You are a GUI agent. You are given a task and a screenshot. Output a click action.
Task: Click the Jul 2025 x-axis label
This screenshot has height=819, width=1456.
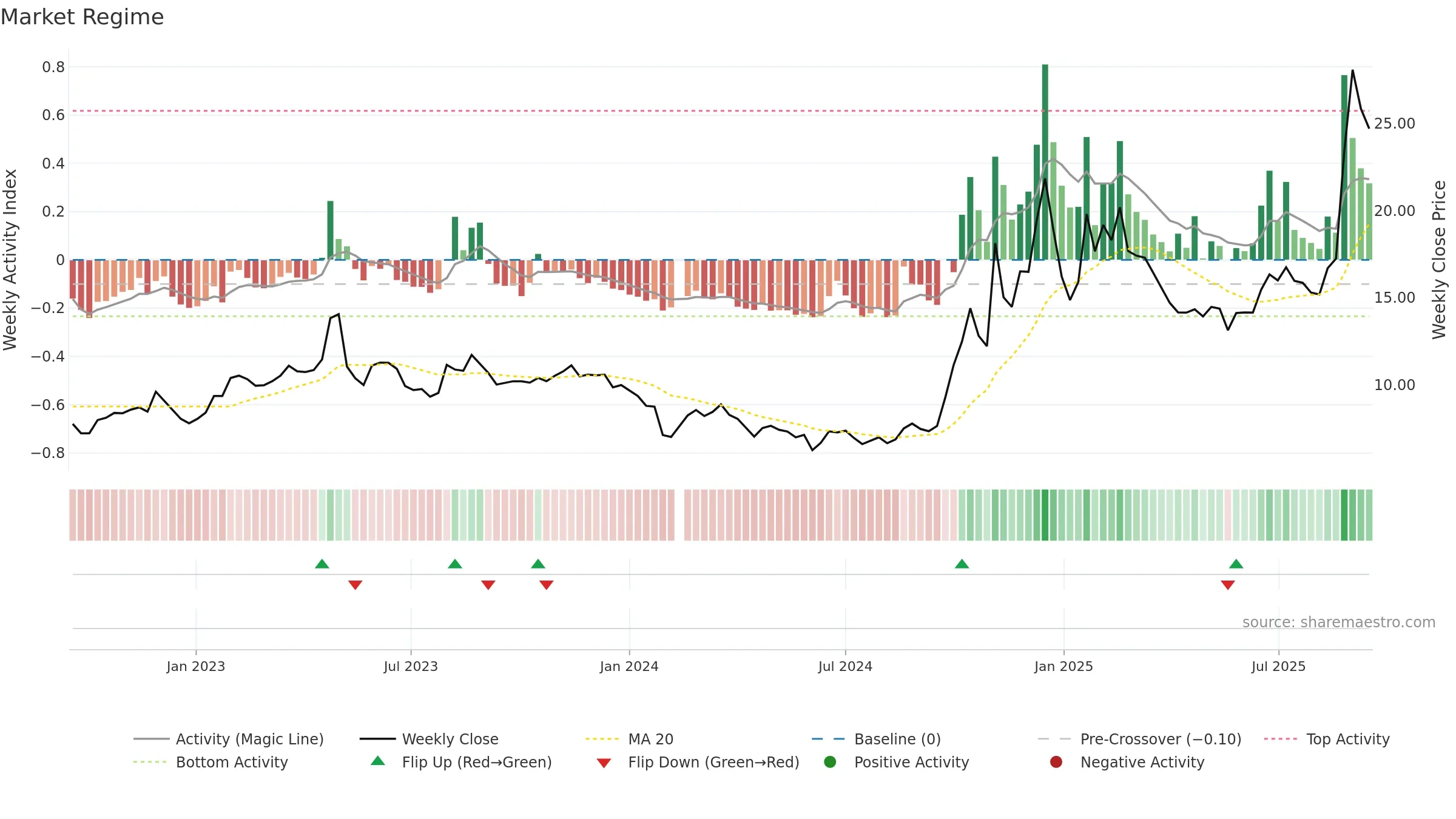pos(1278,666)
